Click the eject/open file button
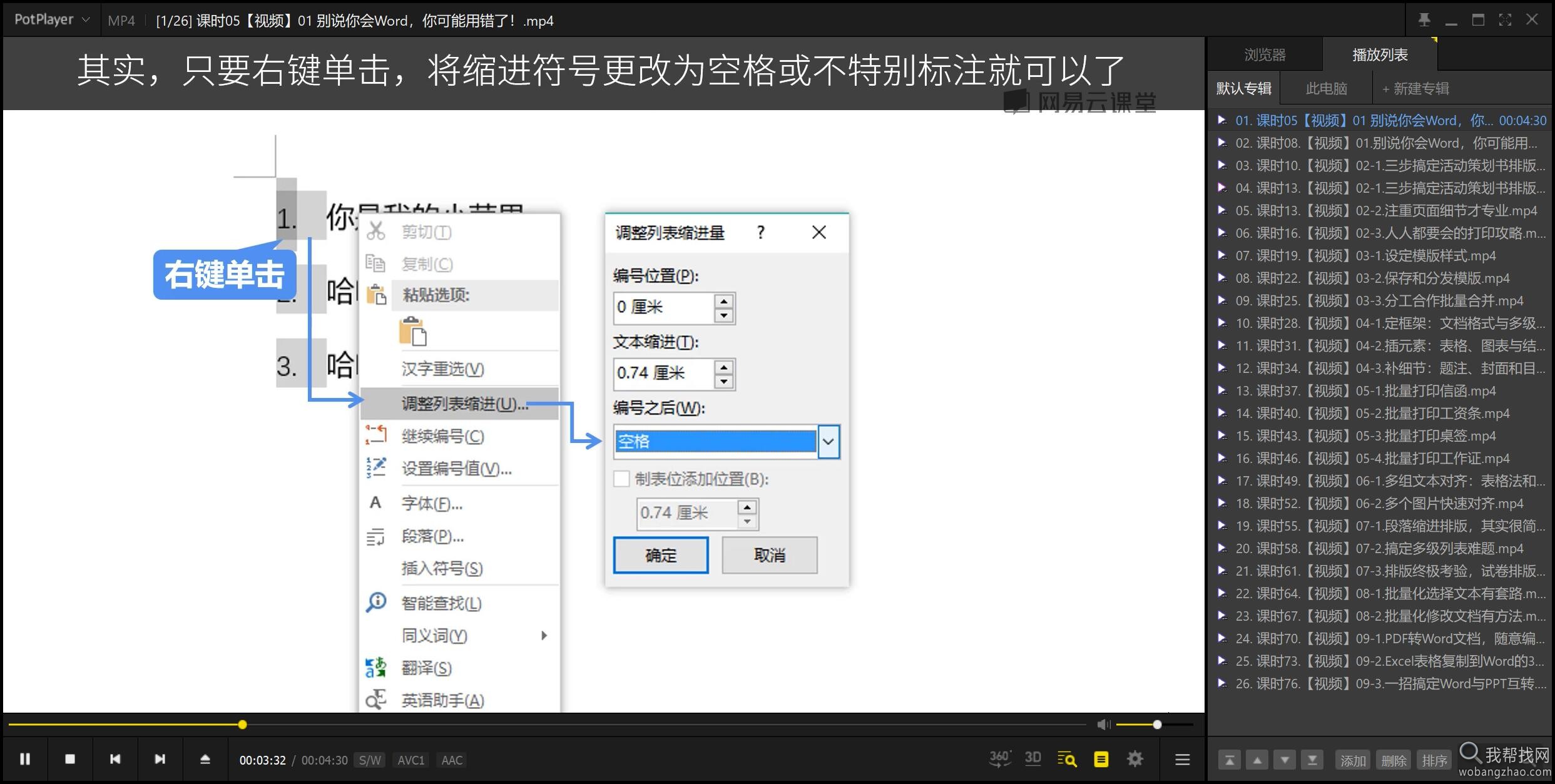1555x784 pixels. [205, 759]
